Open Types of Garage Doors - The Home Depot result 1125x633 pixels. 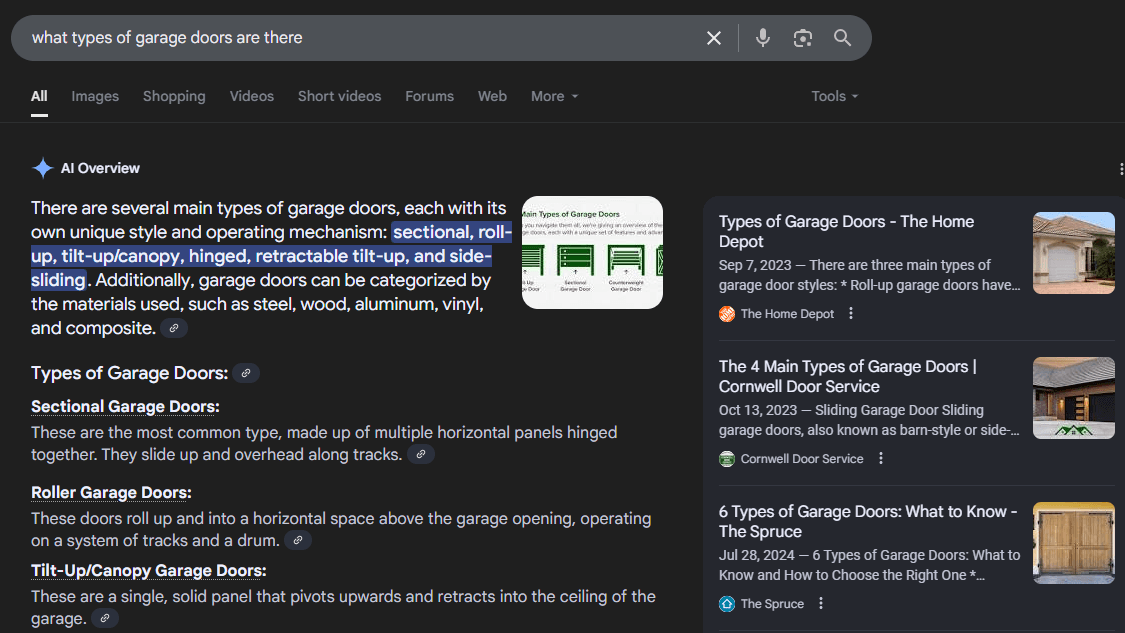(x=846, y=231)
